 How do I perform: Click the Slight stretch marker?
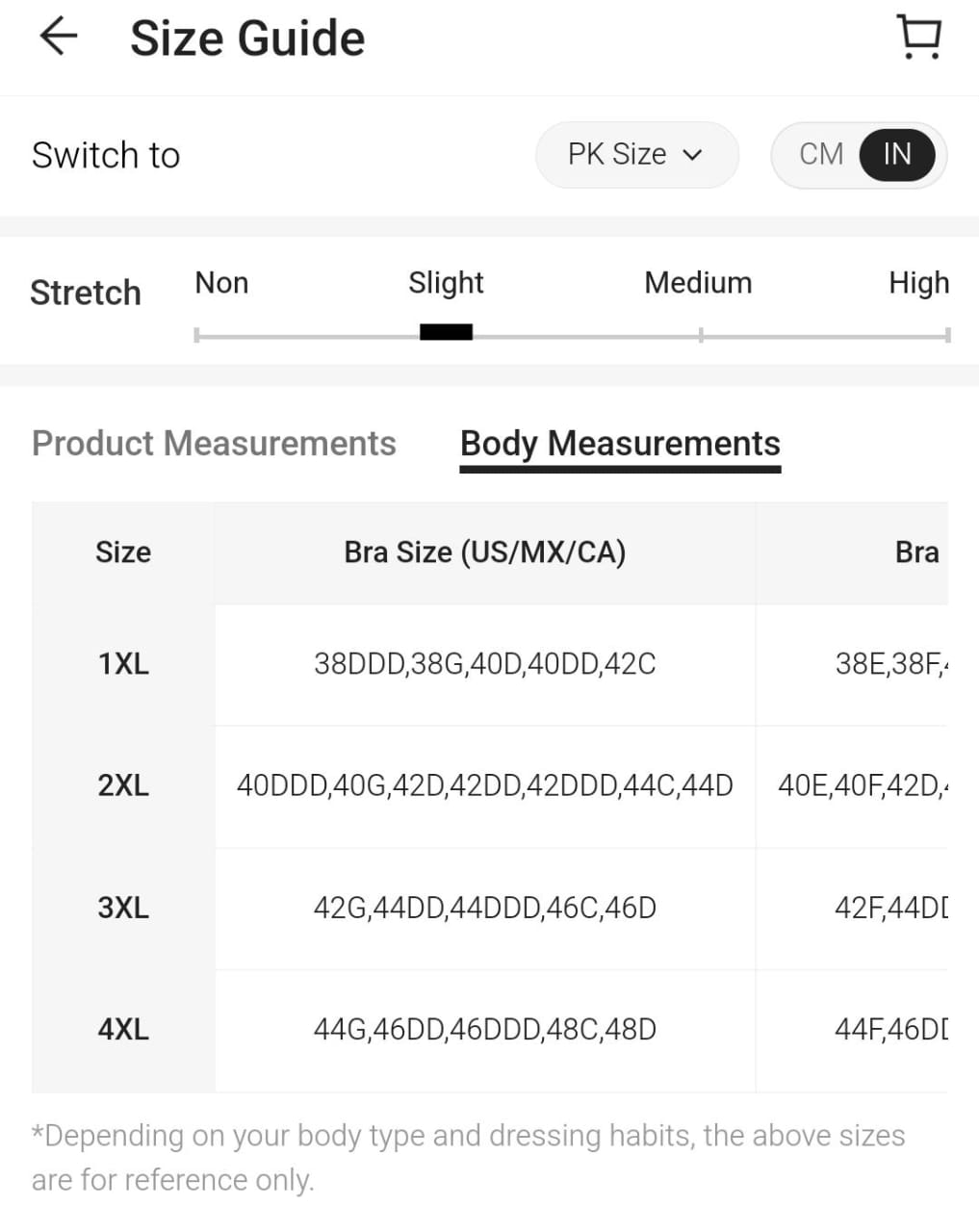[x=446, y=332]
